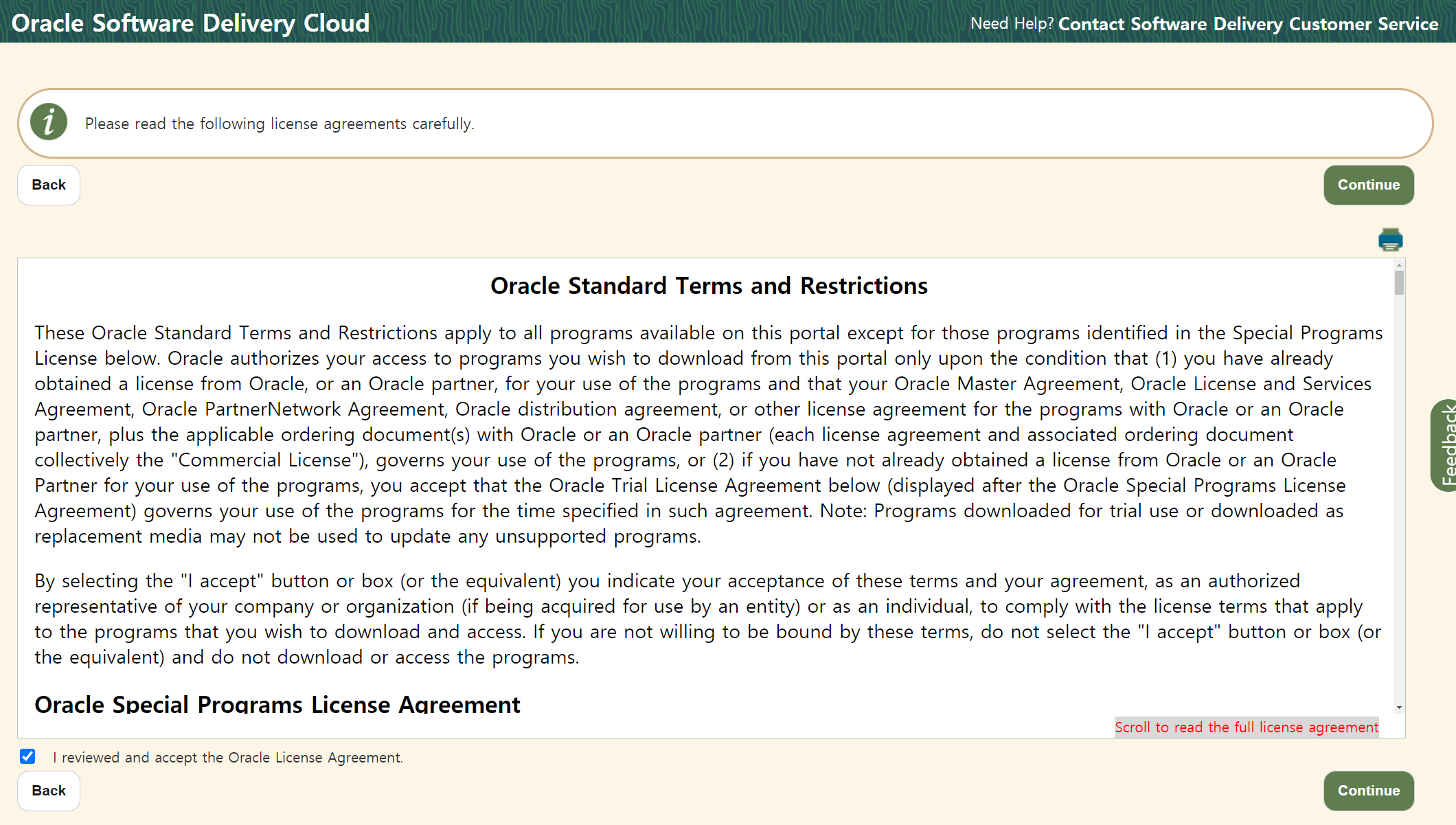Click the green info icon

49,122
